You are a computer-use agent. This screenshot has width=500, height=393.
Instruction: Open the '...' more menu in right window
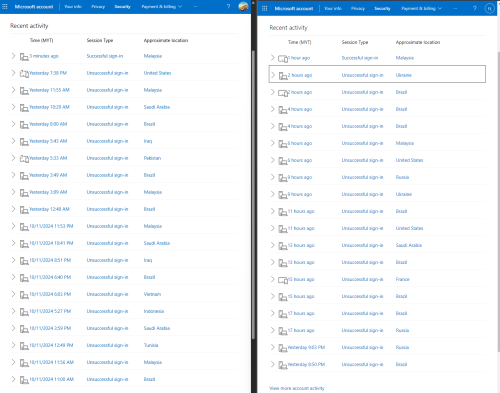click(455, 9)
